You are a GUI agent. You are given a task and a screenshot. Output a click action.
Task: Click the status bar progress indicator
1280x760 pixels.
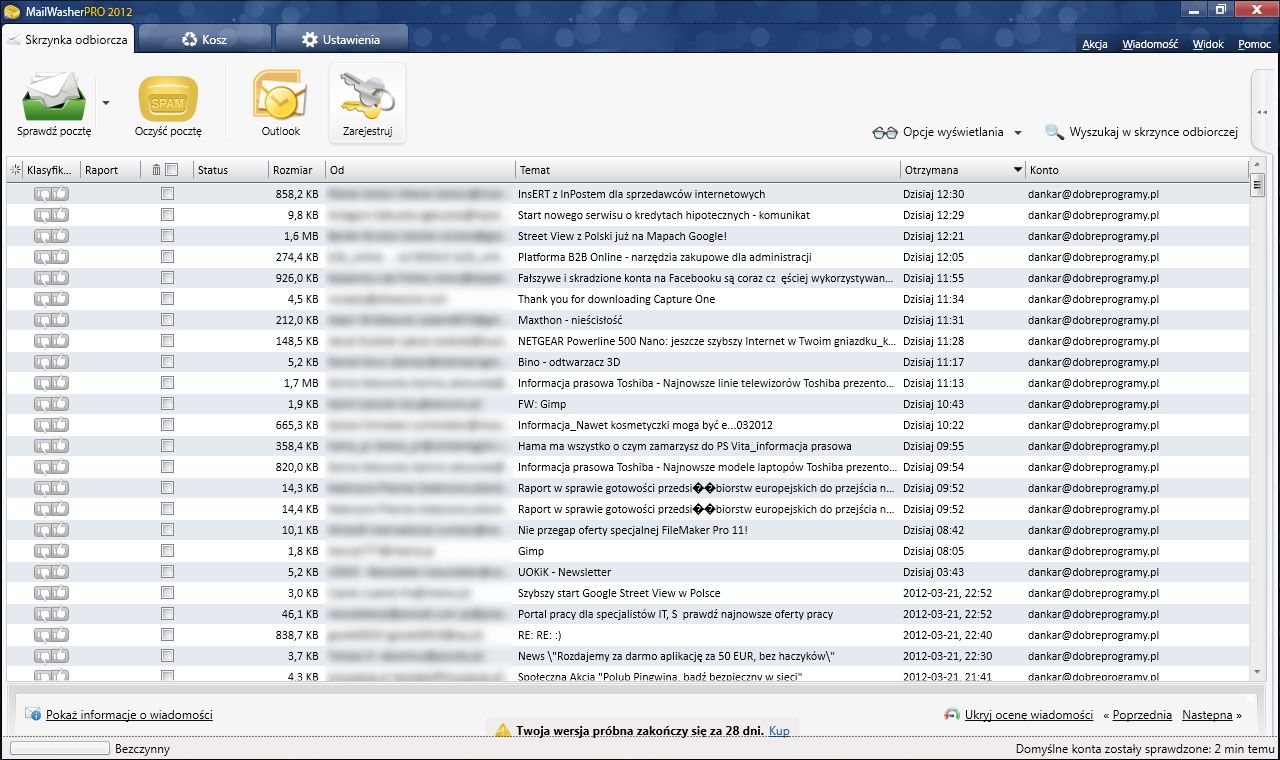point(60,748)
